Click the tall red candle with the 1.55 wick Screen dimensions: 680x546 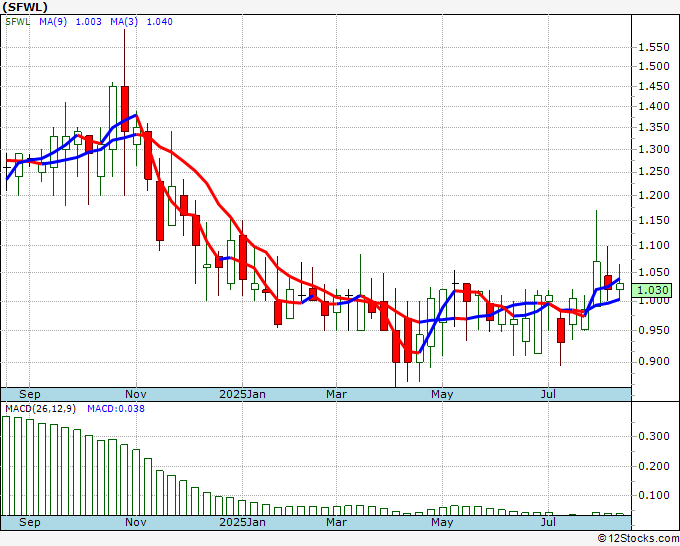click(124, 109)
